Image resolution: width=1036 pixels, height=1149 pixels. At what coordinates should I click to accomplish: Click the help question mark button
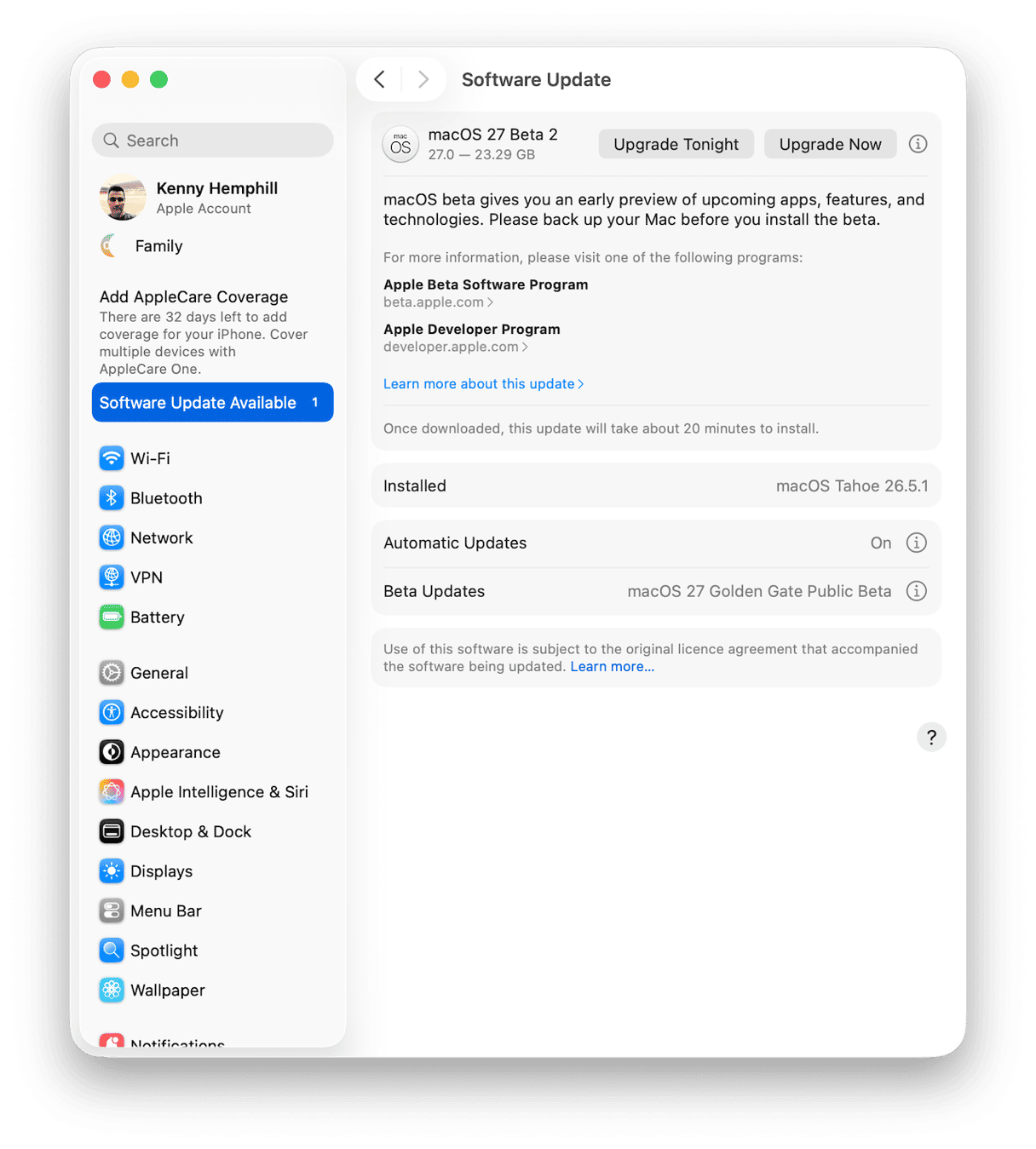click(x=931, y=738)
